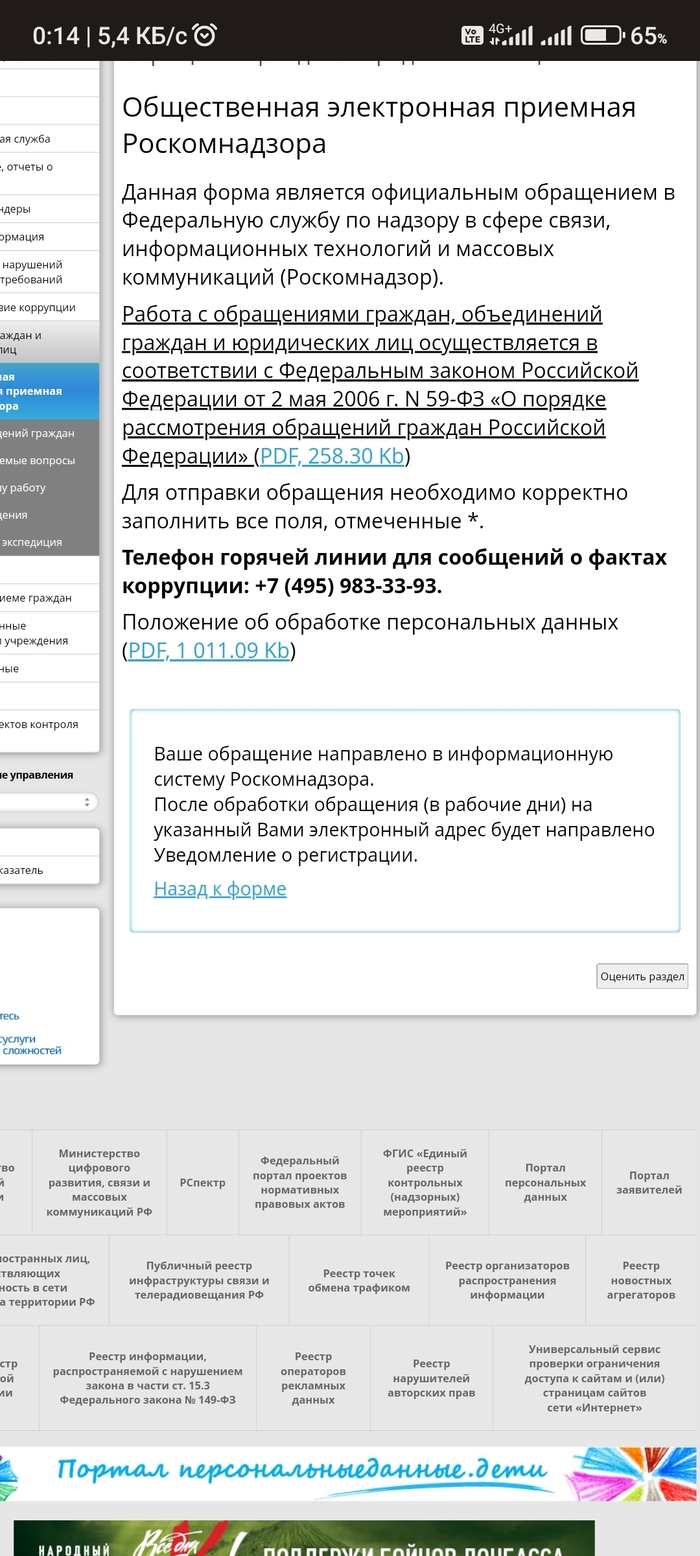Click the 'Общественная электронная приемная Роскомнадзора' heading
The width and height of the screenshot is (700, 1556).
point(379,125)
